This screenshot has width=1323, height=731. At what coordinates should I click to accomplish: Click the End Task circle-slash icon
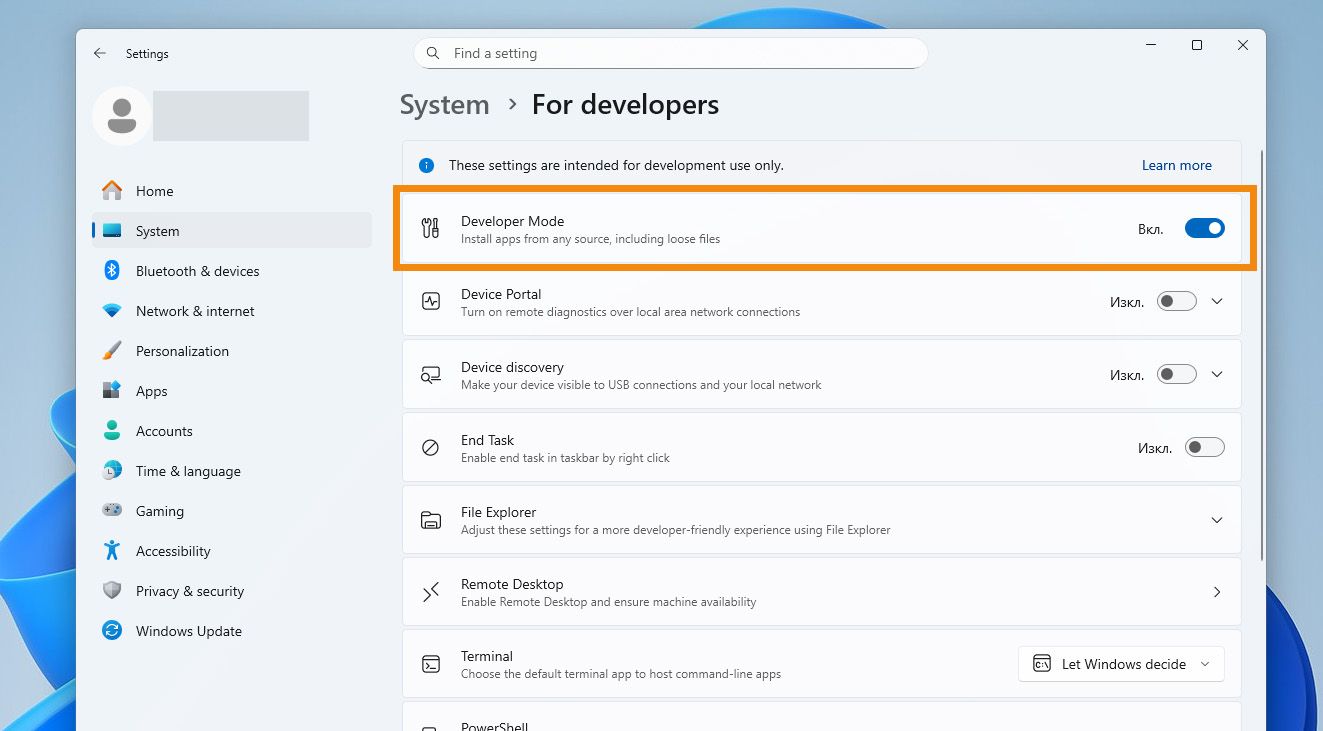[x=431, y=447]
